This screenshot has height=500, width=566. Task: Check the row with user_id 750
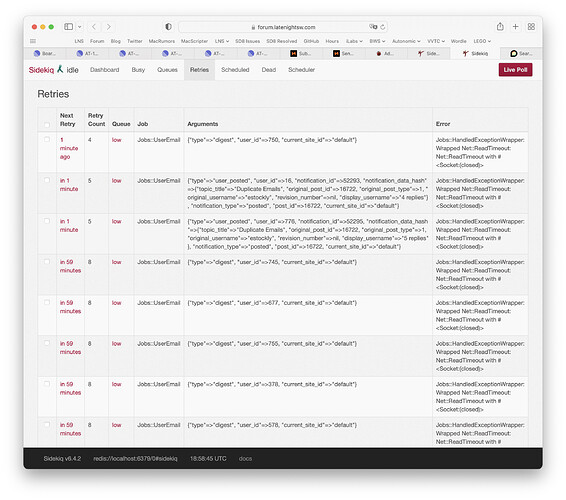click(x=47, y=139)
